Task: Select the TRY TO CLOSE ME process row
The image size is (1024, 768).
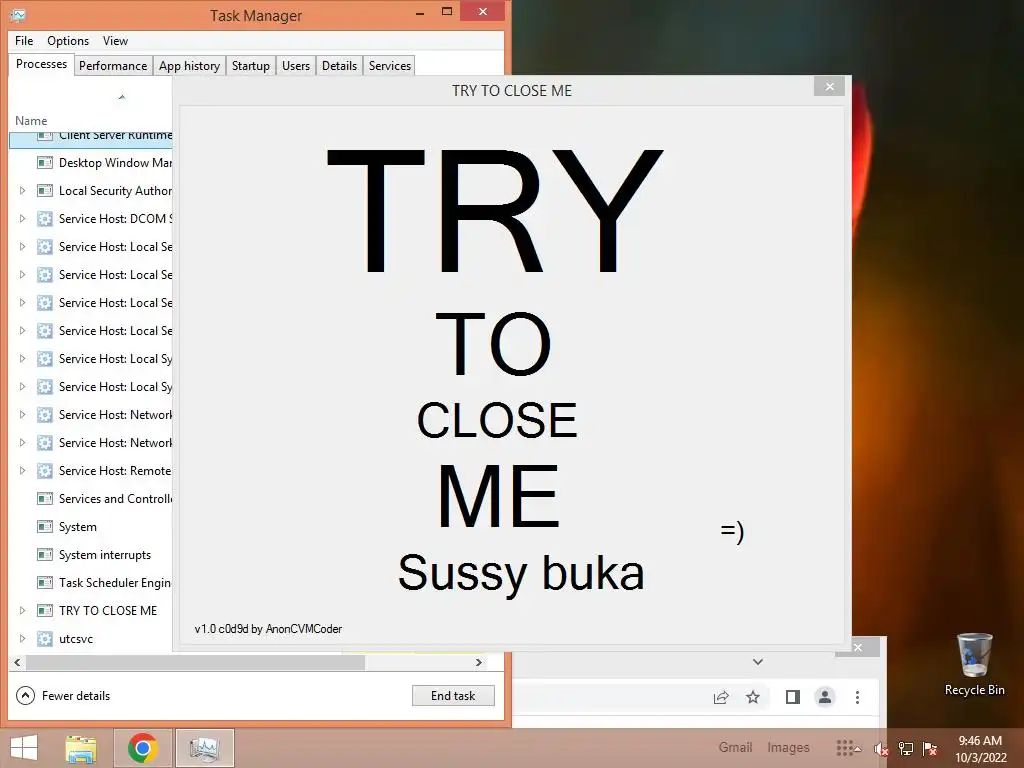Action: pyautogui.click(x=91, y=611)
